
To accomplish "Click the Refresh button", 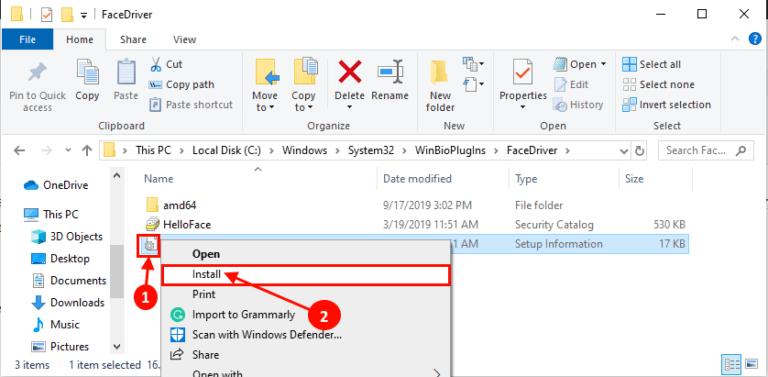I will tap(639, 150).
